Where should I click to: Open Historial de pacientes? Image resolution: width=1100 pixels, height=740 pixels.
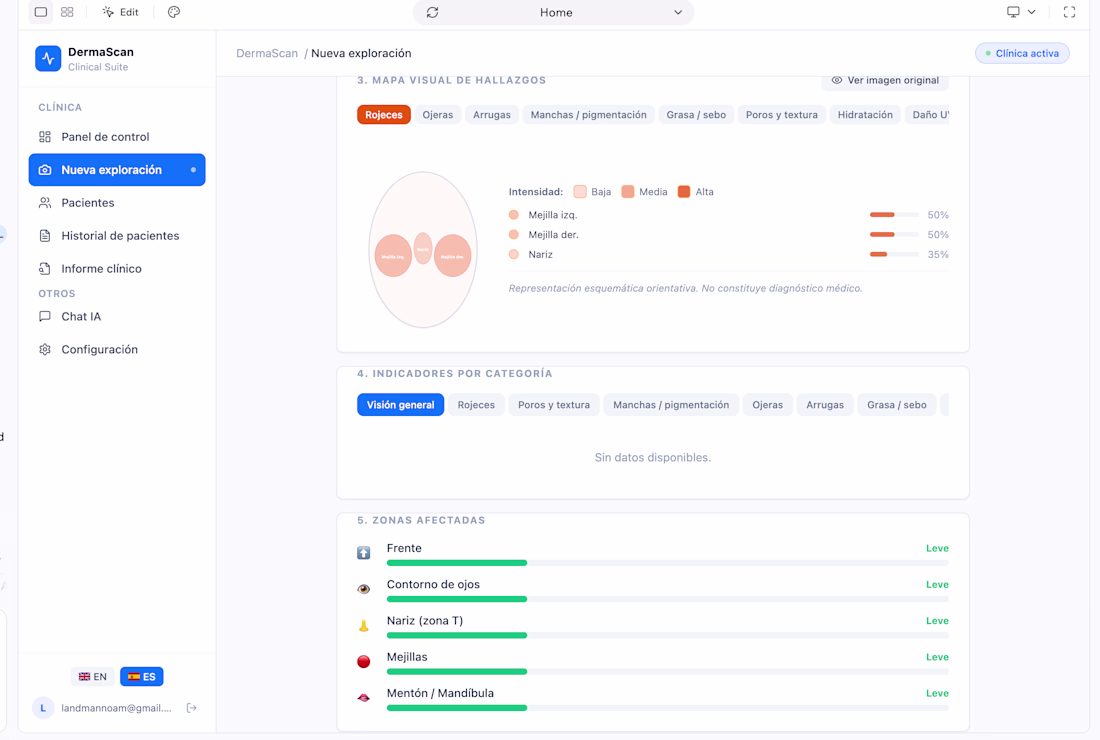pyautogui.click(x=116, y=236)
